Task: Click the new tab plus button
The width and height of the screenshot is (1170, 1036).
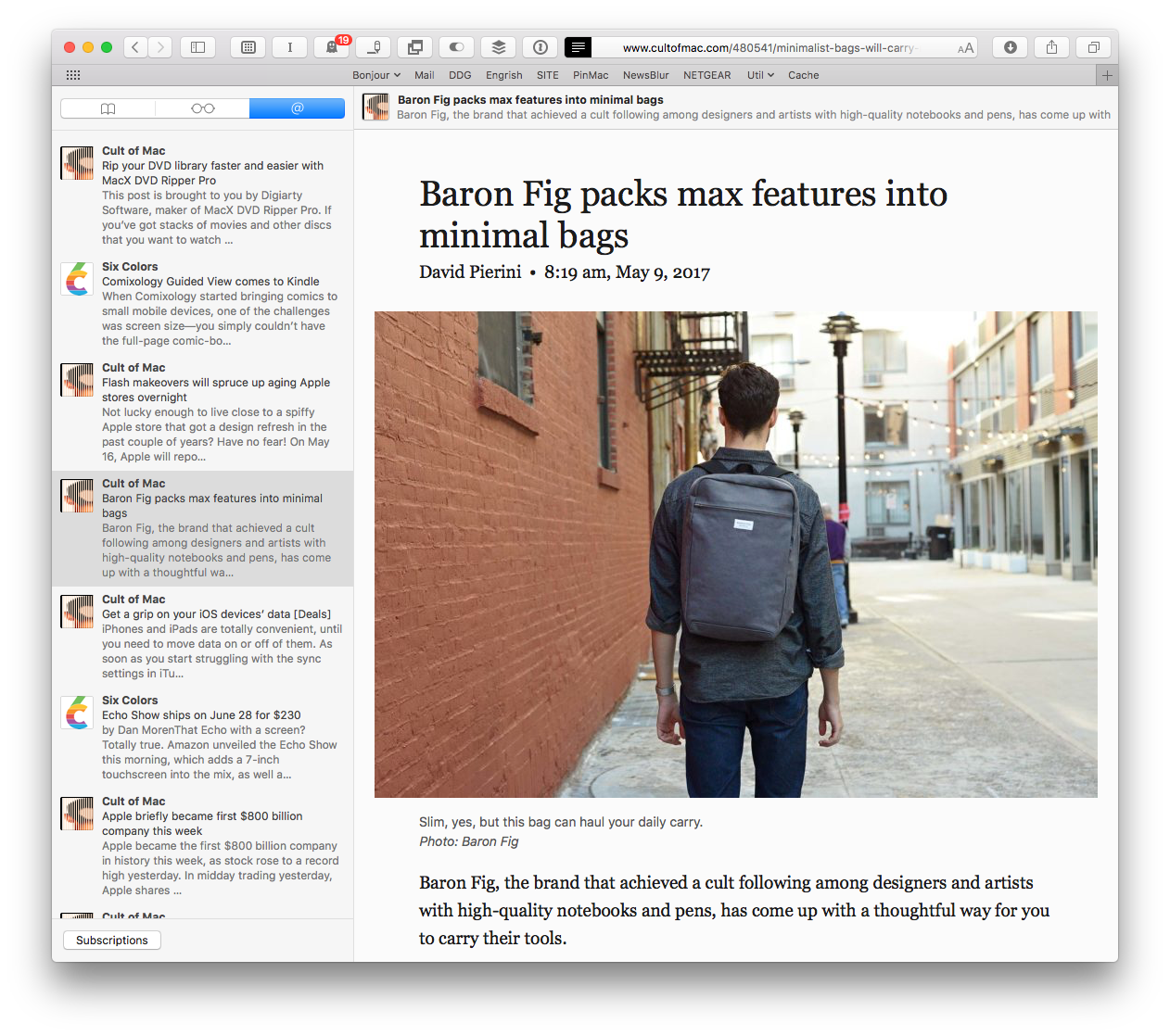Action: point(1106,75)
